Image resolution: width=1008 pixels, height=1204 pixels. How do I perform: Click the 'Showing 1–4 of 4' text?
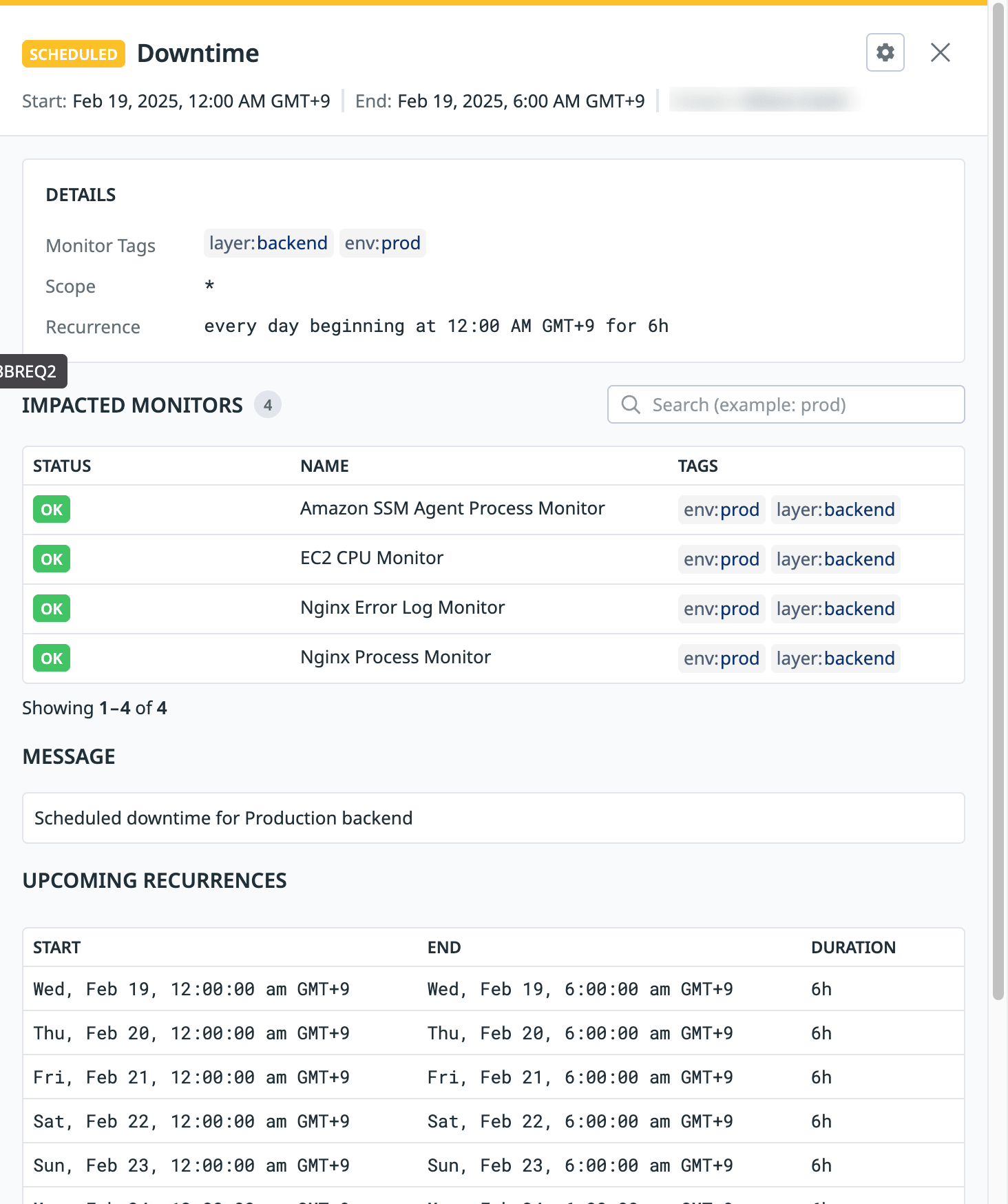94,708
